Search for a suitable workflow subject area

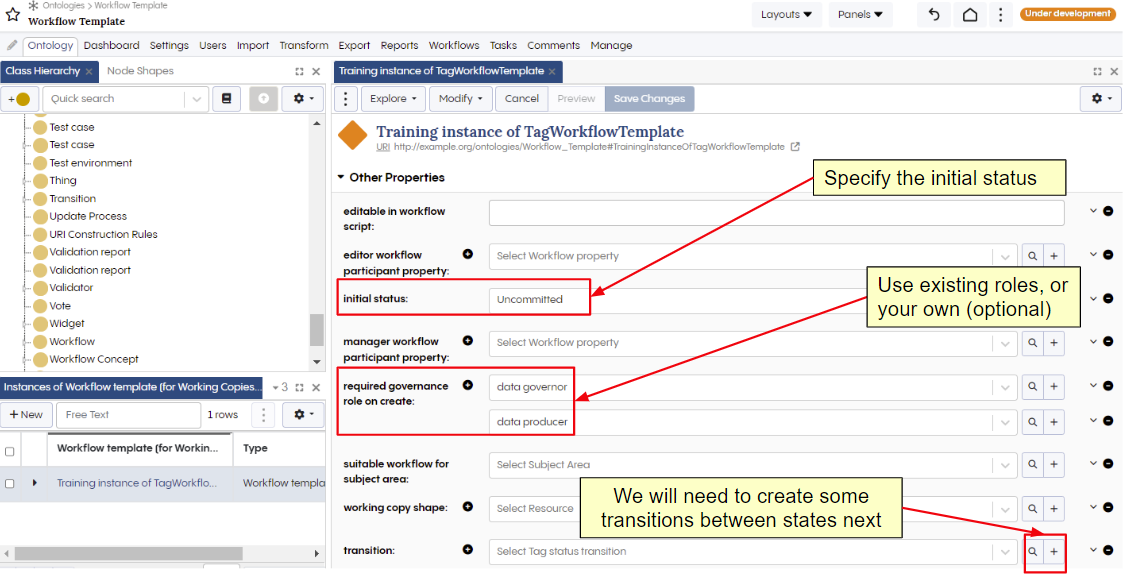point(1032,466)
